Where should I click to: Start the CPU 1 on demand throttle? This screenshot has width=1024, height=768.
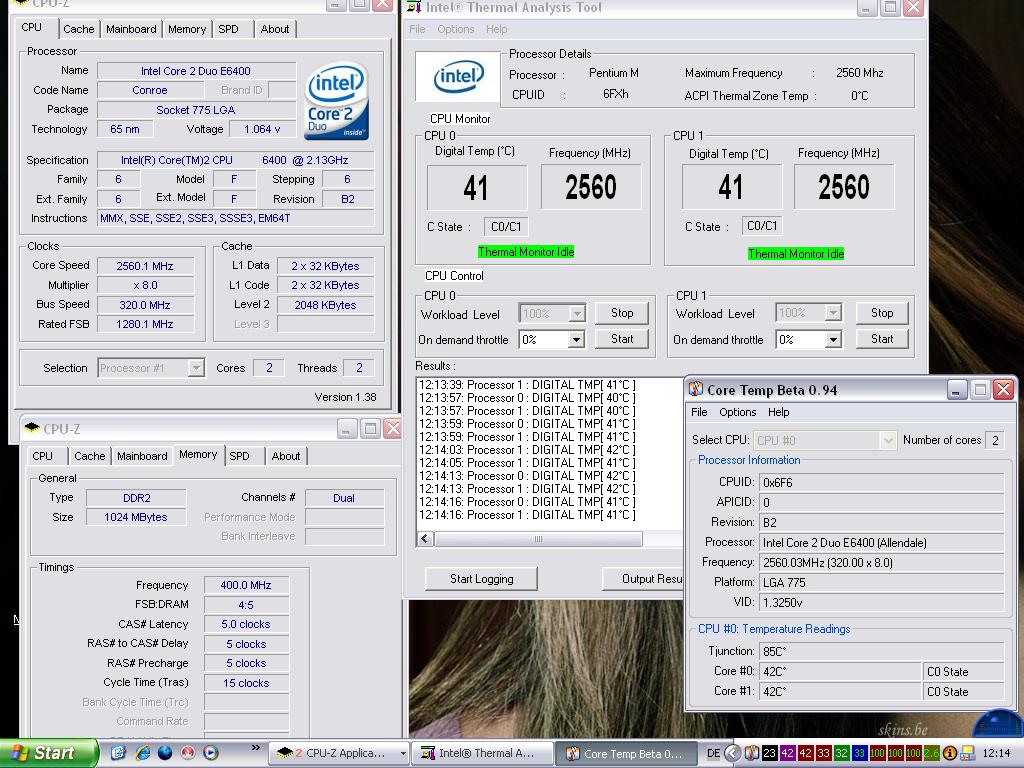click(882, 339)
